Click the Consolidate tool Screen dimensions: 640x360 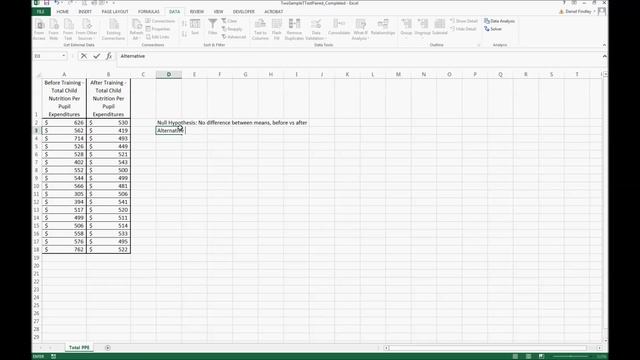(339, 28)
